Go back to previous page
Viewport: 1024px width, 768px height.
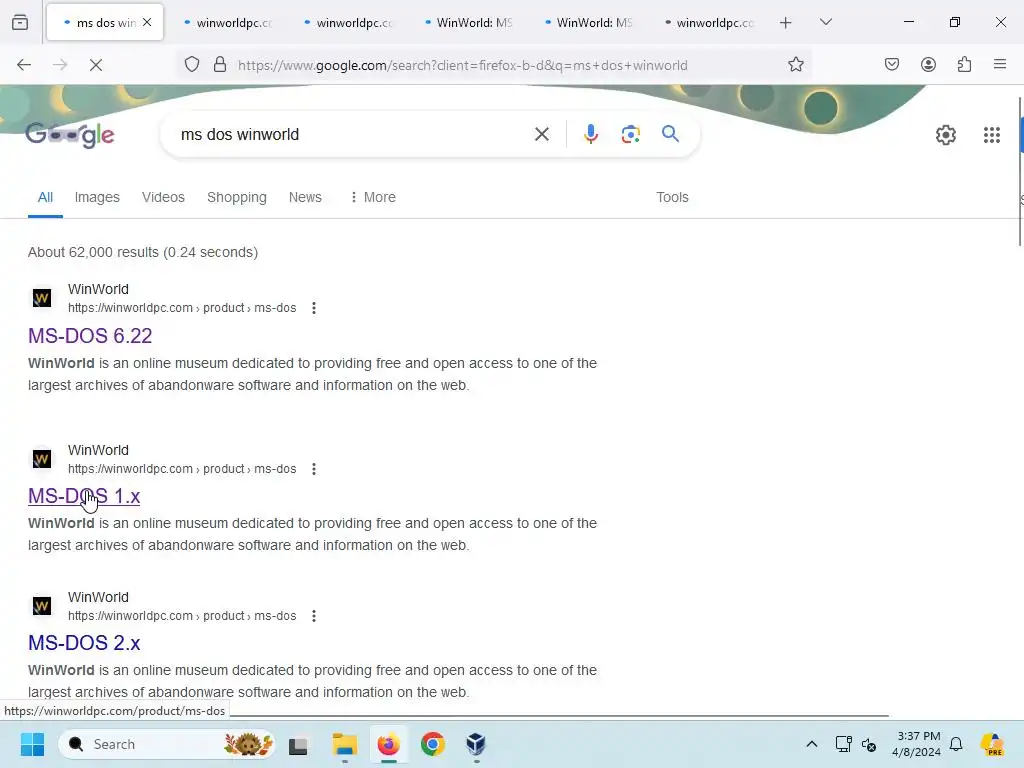pos(24,65)
